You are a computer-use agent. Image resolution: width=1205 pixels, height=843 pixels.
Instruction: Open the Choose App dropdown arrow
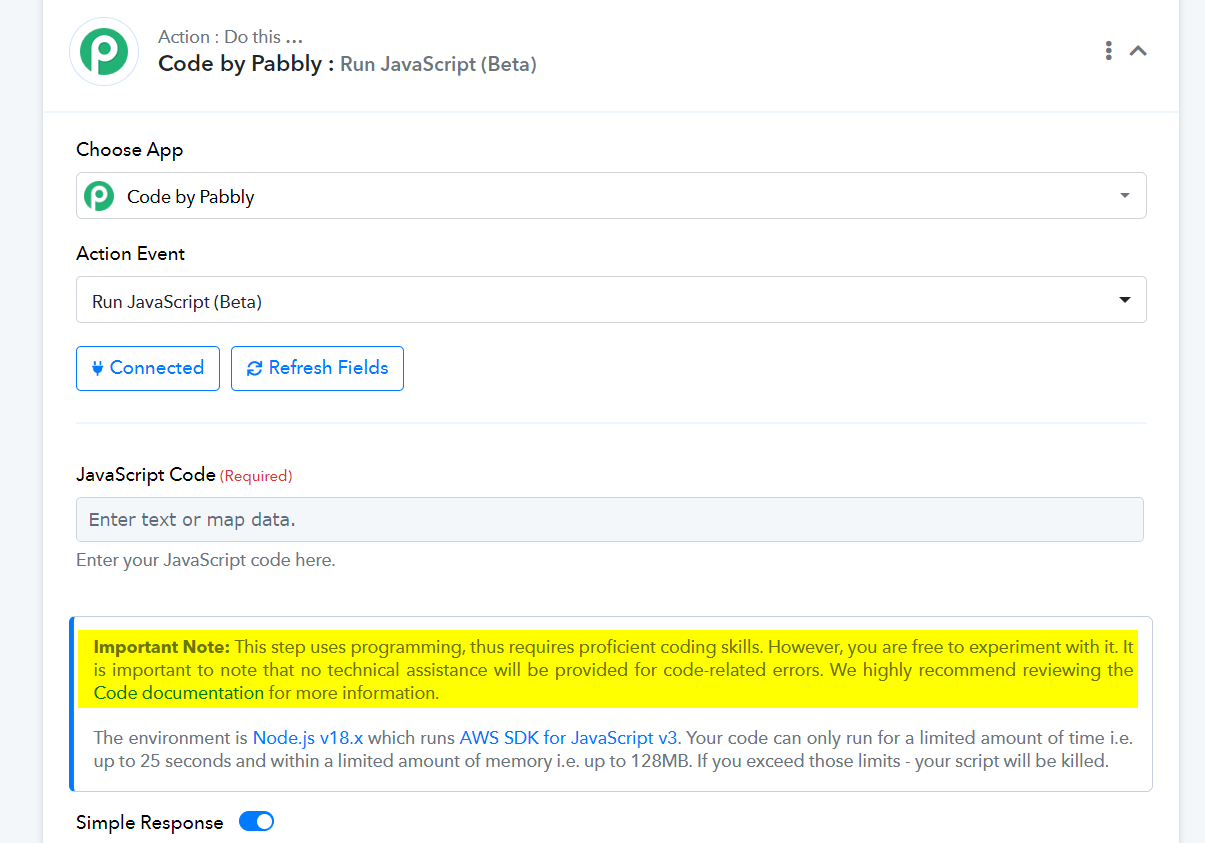(x=1125, y=196)
